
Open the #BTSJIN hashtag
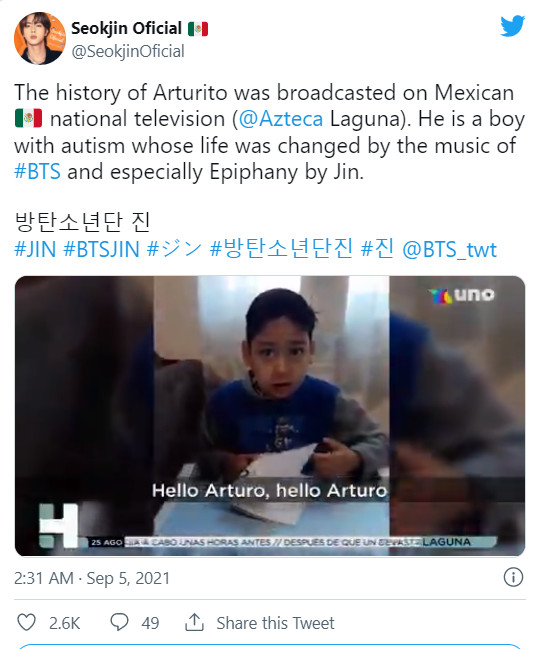(x=101, y=250)
